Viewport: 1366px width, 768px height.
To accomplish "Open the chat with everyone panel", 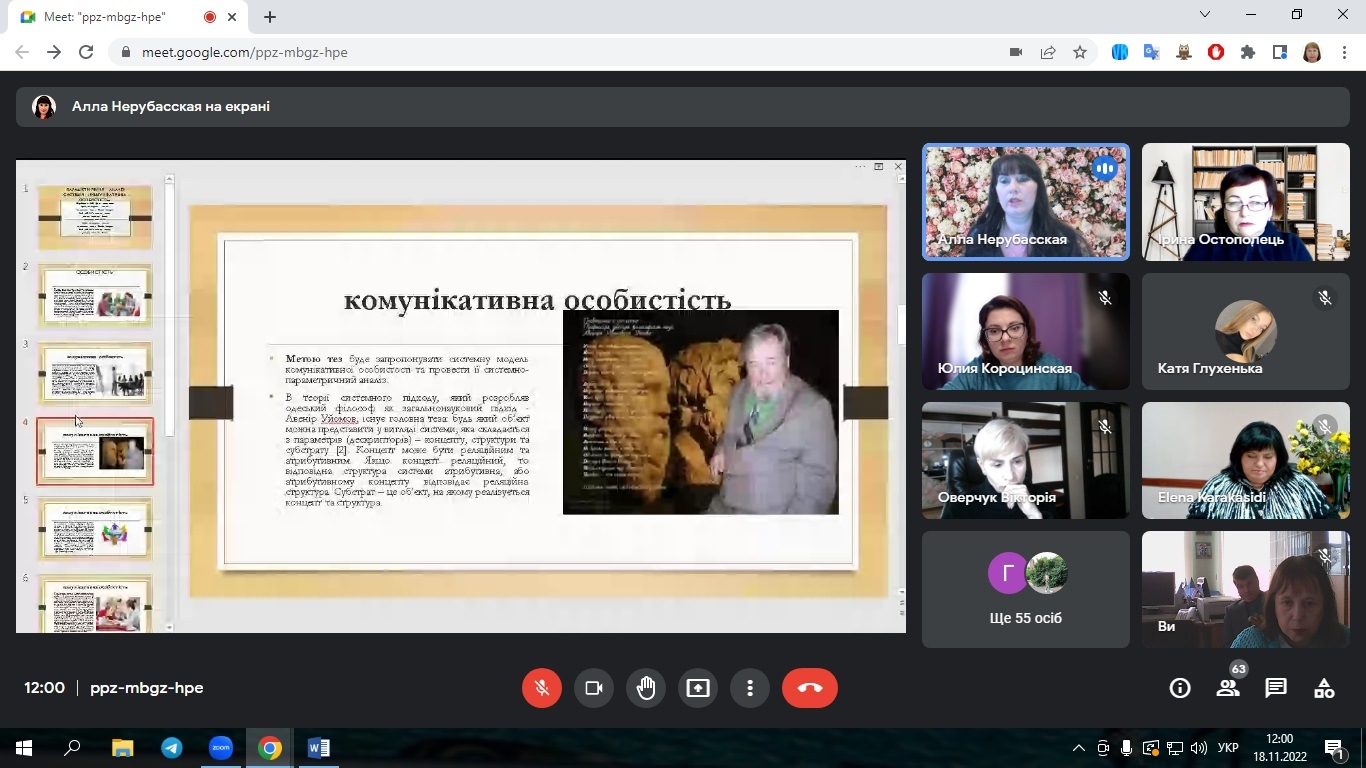I will pos(1275,688).
